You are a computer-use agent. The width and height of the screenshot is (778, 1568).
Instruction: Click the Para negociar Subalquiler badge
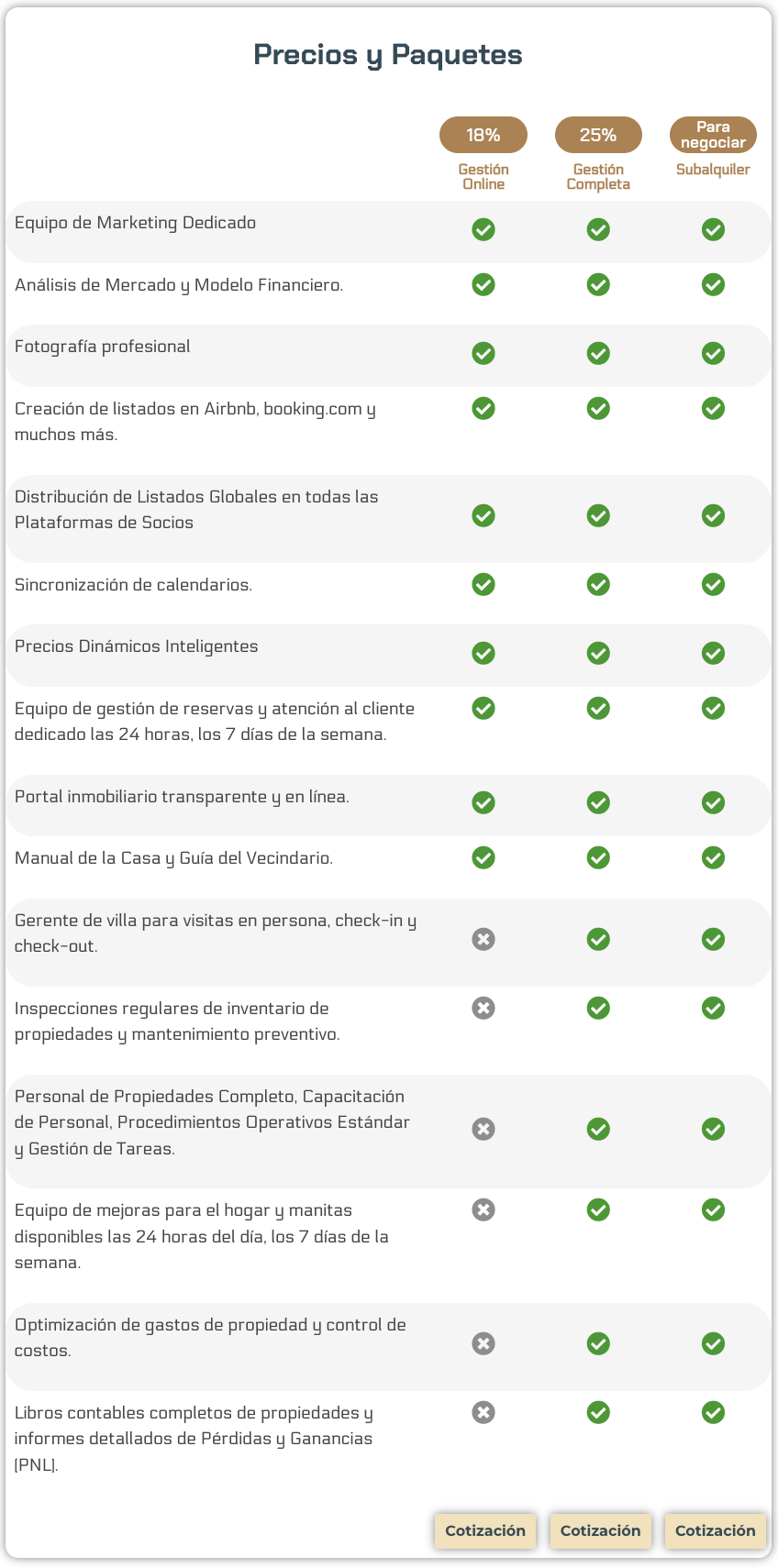[713, 135]
